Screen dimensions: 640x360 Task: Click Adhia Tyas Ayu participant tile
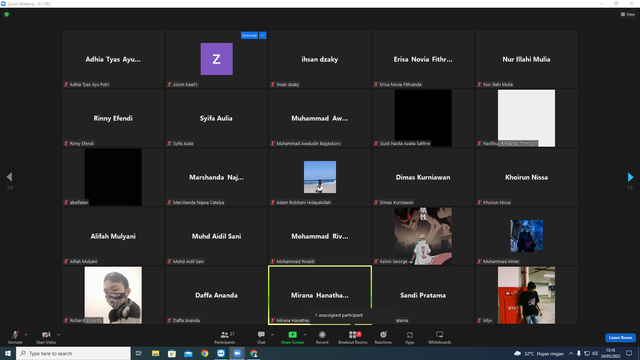click(x=113, y=59)
